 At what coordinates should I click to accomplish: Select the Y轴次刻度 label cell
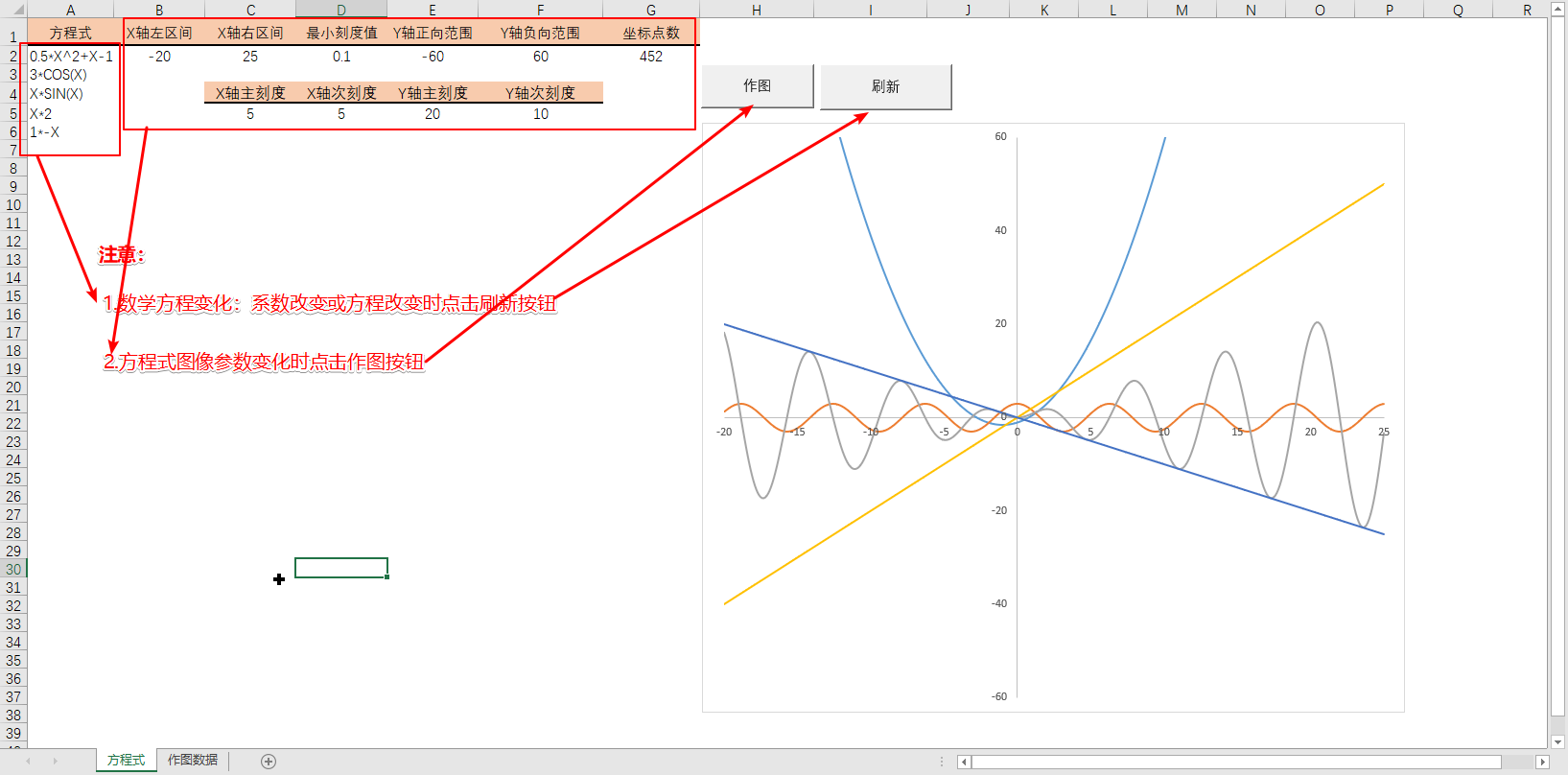pyautogui.click(x=541, y=93)
